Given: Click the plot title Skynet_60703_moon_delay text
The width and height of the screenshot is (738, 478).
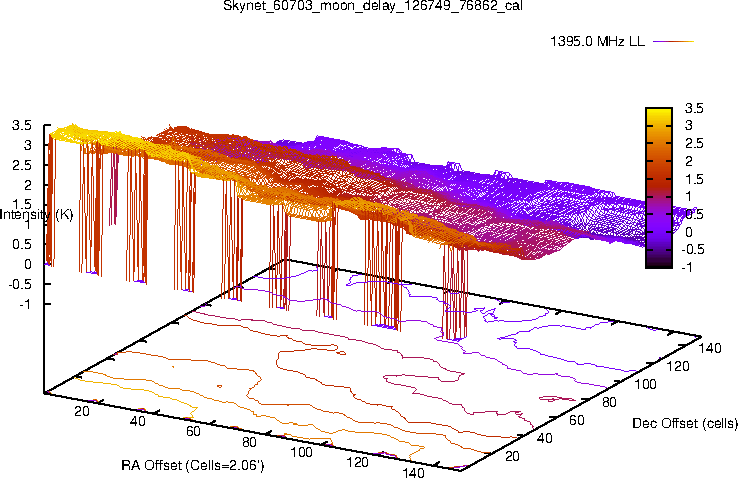Looking at the screenshot, I should click(373, 6).
